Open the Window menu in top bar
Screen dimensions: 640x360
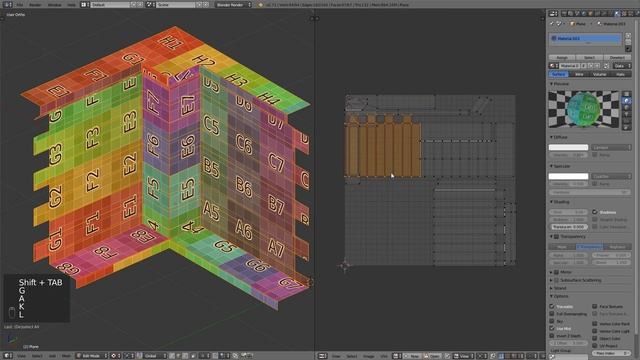pos(55,4)
